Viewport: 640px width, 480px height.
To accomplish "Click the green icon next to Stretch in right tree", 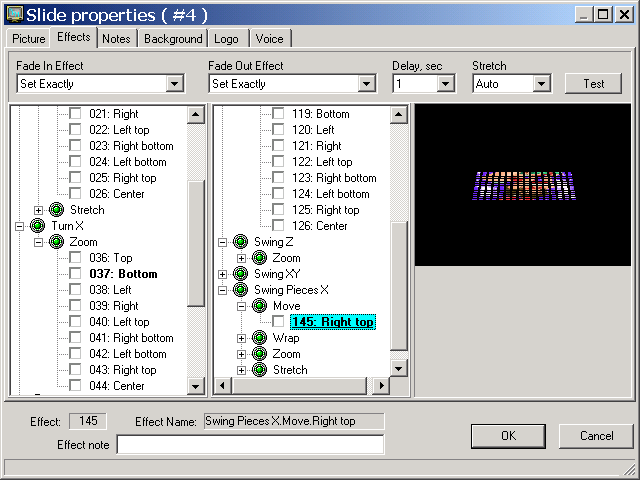I will (x=260, y=370).
